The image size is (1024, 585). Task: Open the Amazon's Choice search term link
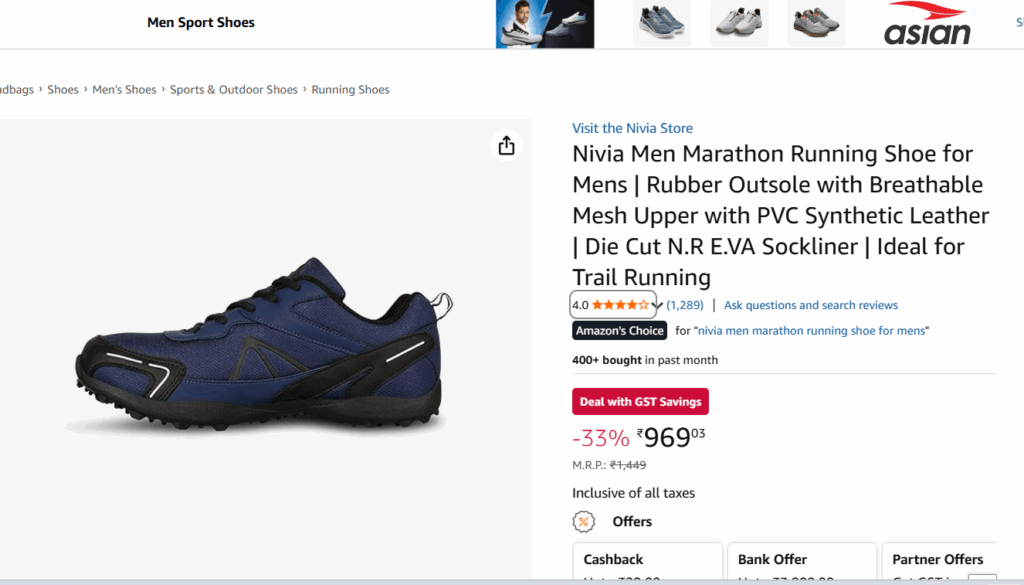pyautogui.click(x=812, y=331)
